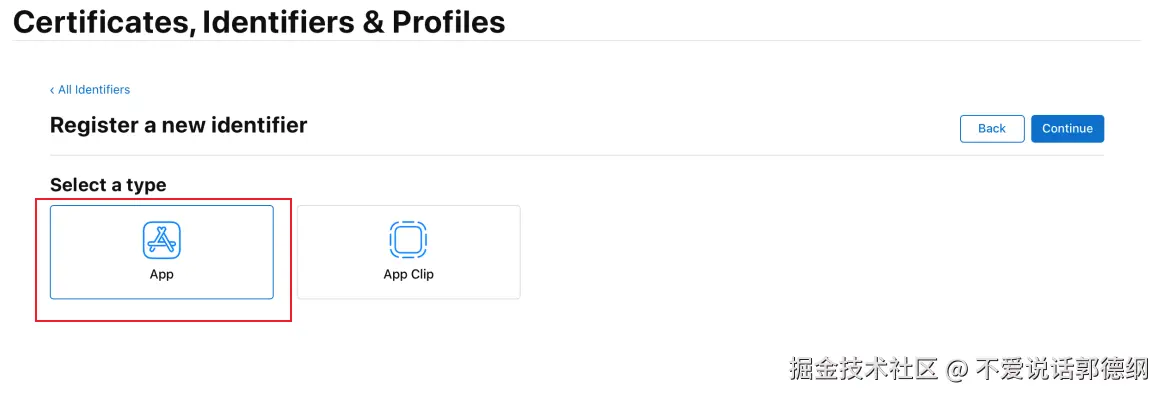Click the word "Profiles" in page title

point(449,22)
